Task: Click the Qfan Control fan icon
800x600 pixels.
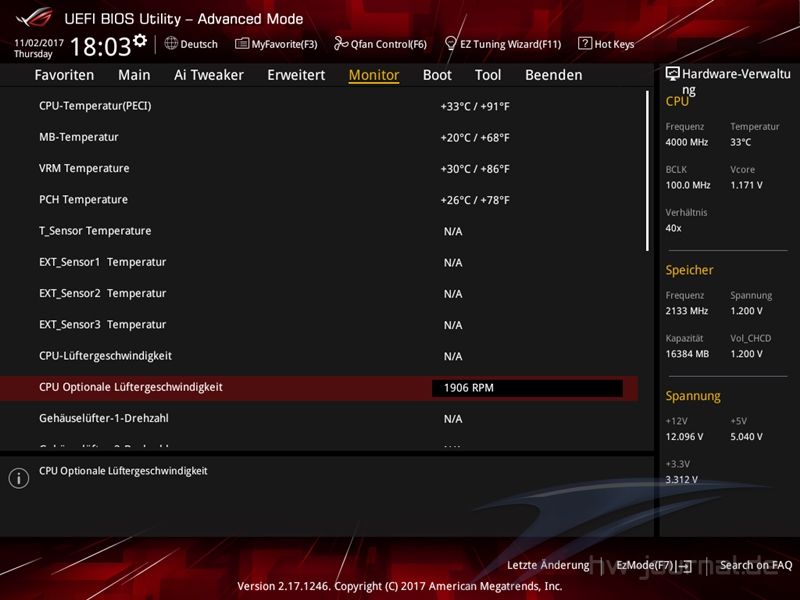Action: (341, 43)
